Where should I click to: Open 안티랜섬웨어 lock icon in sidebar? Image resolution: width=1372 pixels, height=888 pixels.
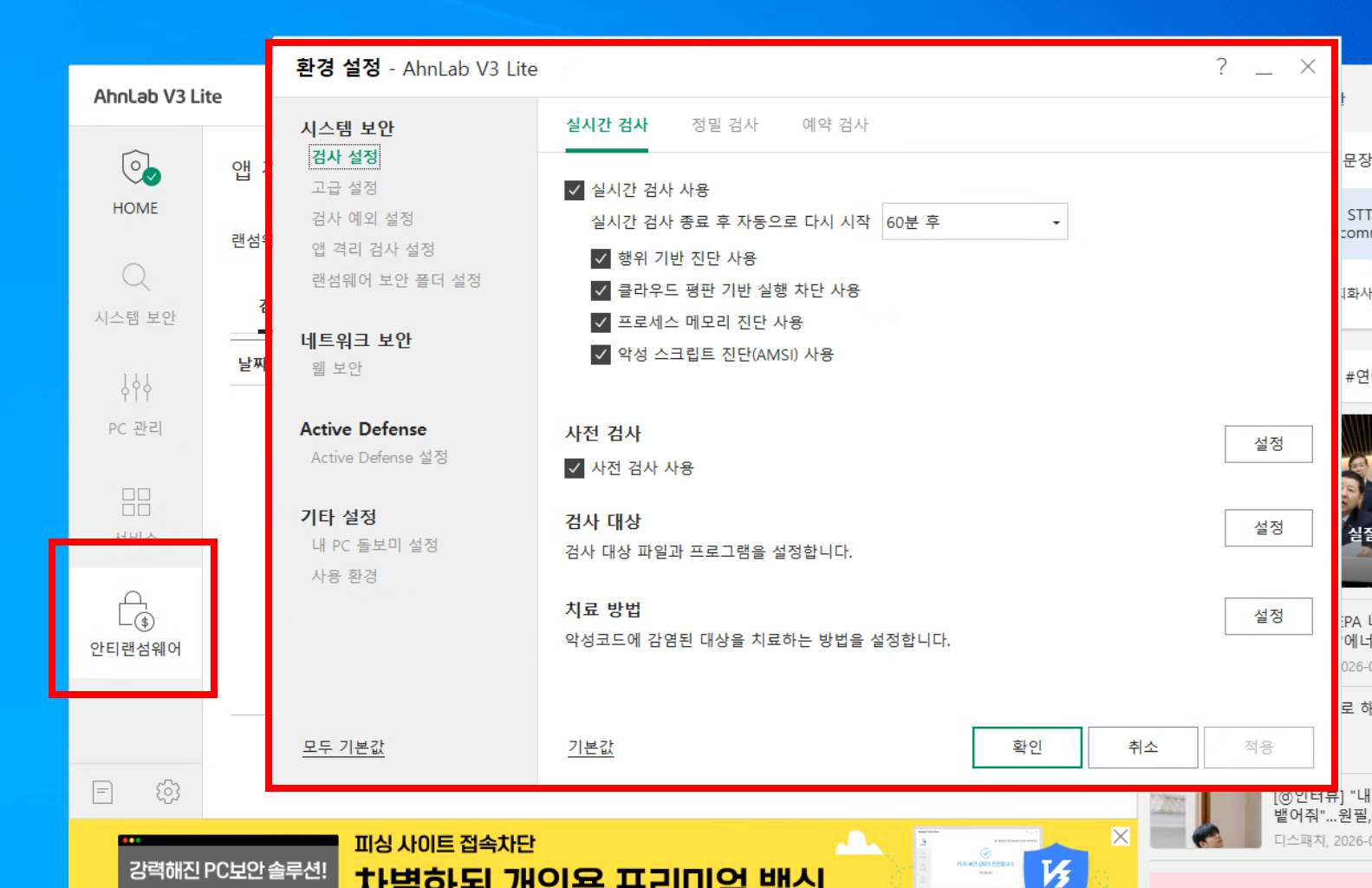point(136,610)
